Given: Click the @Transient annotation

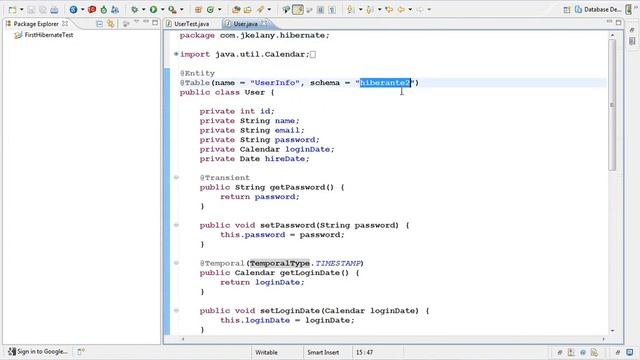Looking at the screenshot, I should (224, 178).
